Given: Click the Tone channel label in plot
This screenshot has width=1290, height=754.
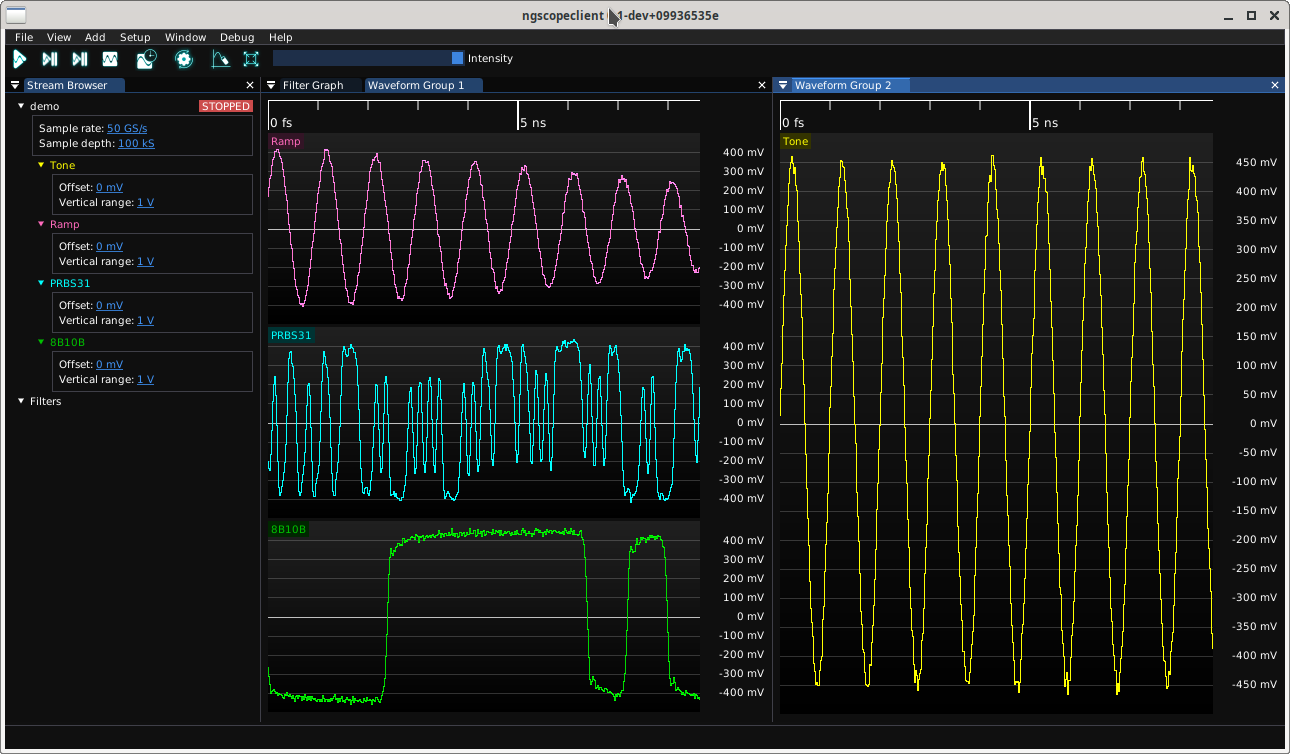Looking at the screenshot, I should (x=796, y=142).
